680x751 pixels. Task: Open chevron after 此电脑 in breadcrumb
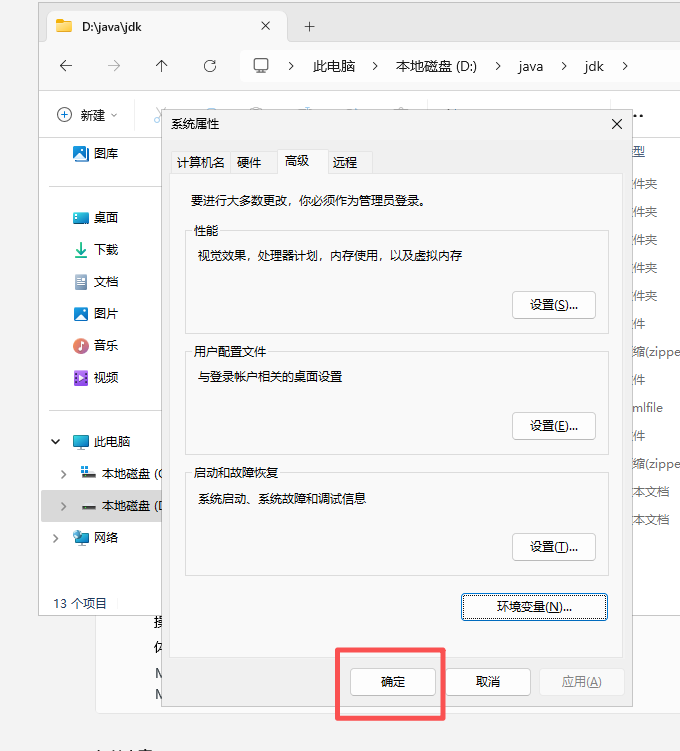coord(375,66)
